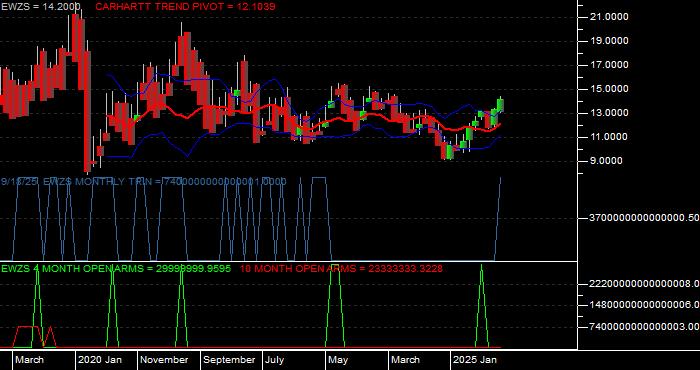Select the July date marker
The image size is (700, 370).
[x=275, y=360]
